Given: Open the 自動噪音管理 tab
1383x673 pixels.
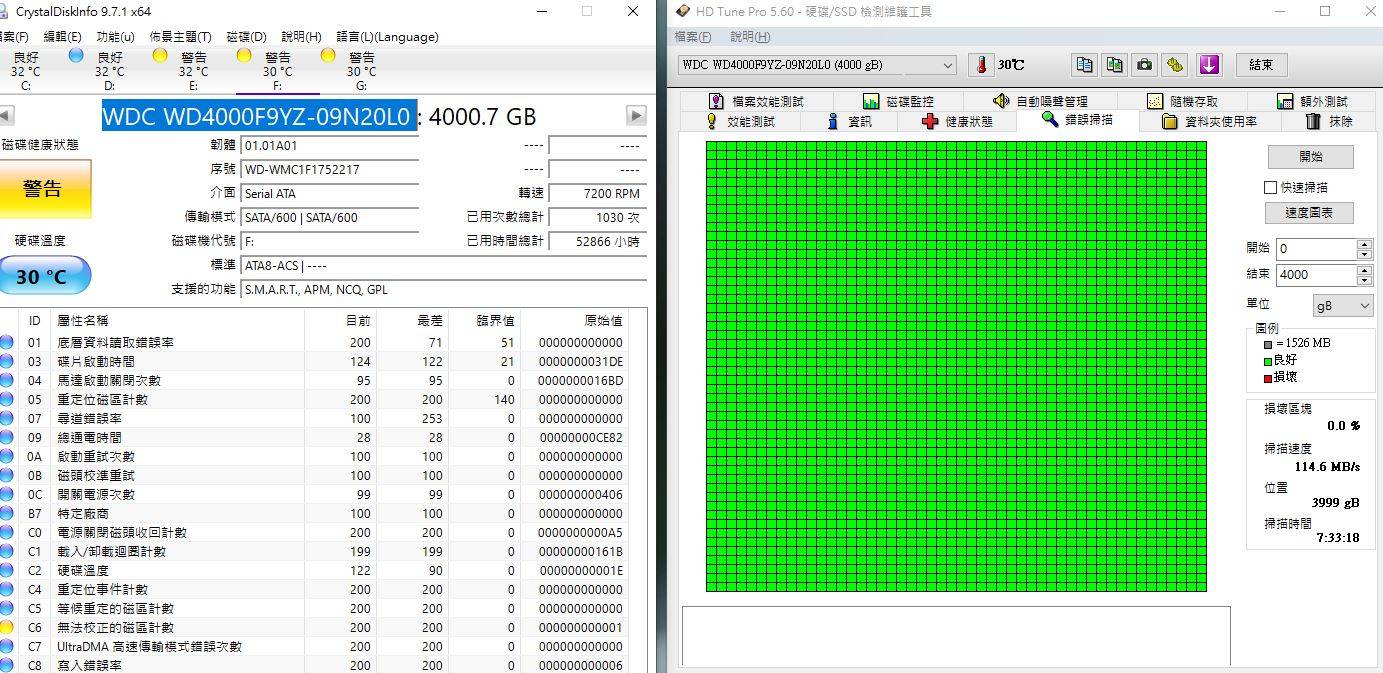Looking at the screenshot, I should [1040, 101].
